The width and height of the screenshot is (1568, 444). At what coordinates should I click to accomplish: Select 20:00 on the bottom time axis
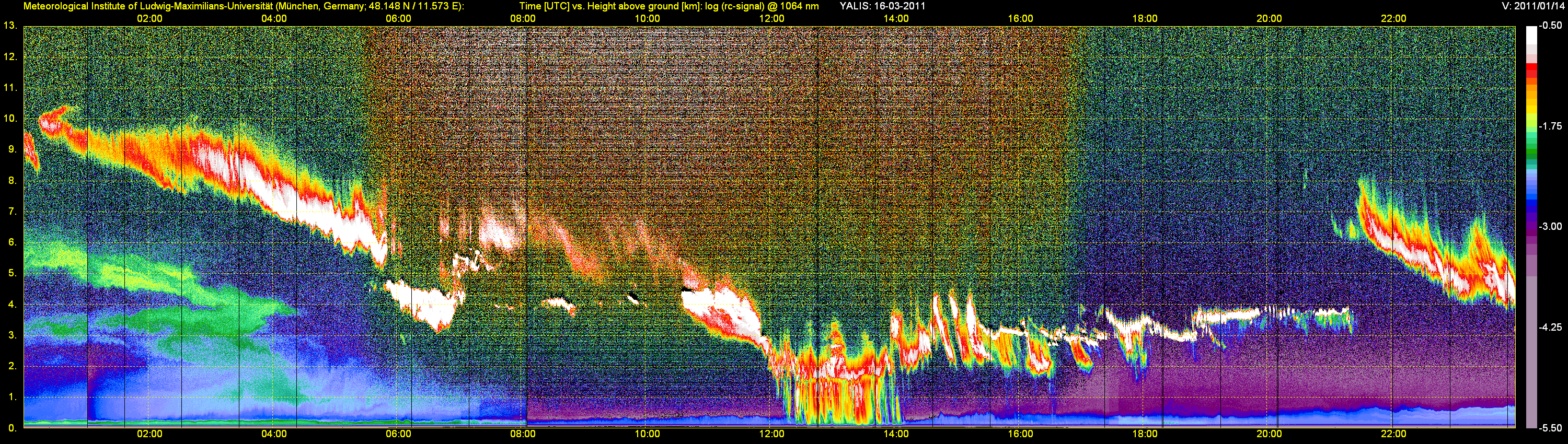[1269, 434]
